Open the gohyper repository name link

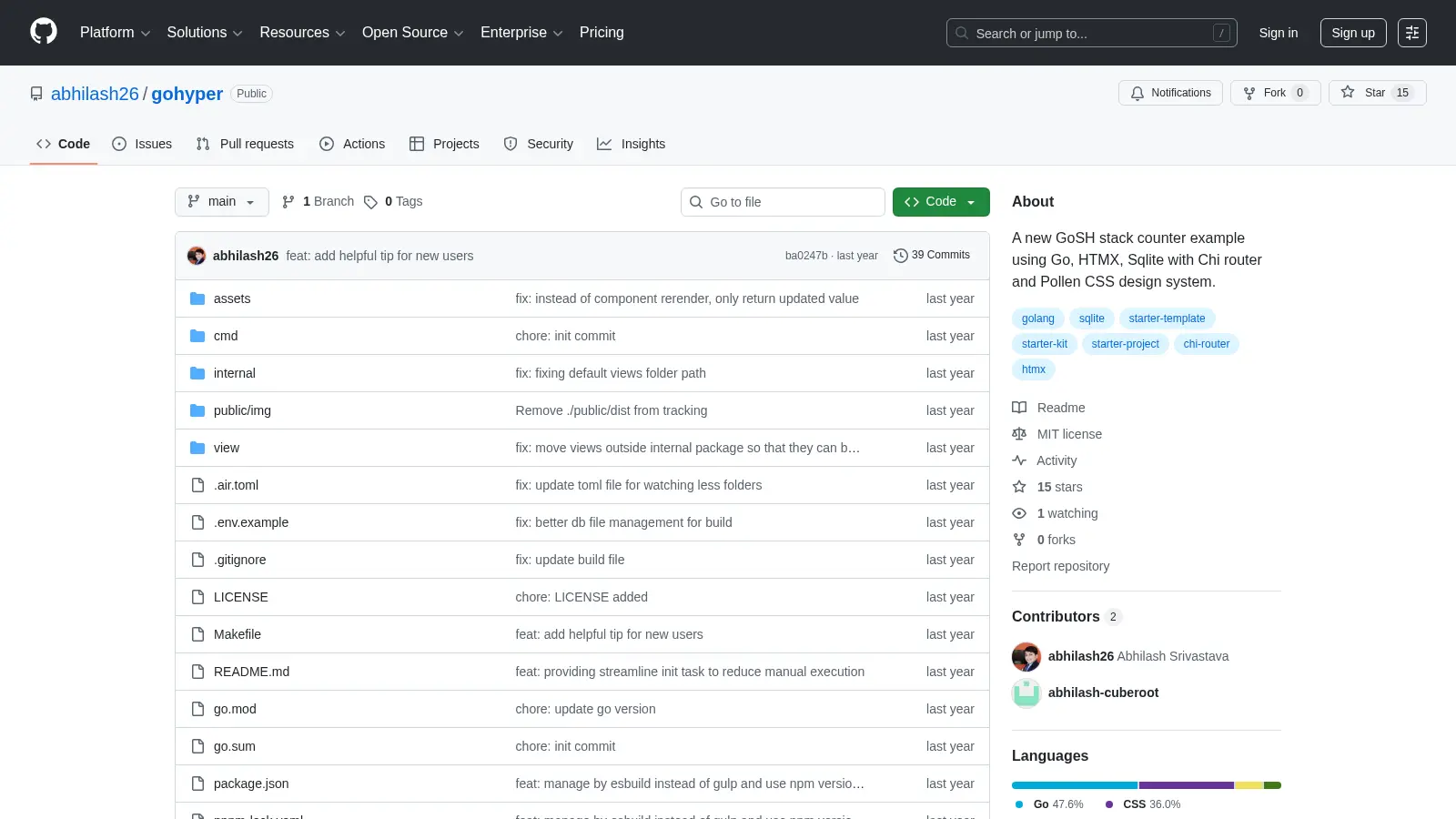[x=187, y=94]
